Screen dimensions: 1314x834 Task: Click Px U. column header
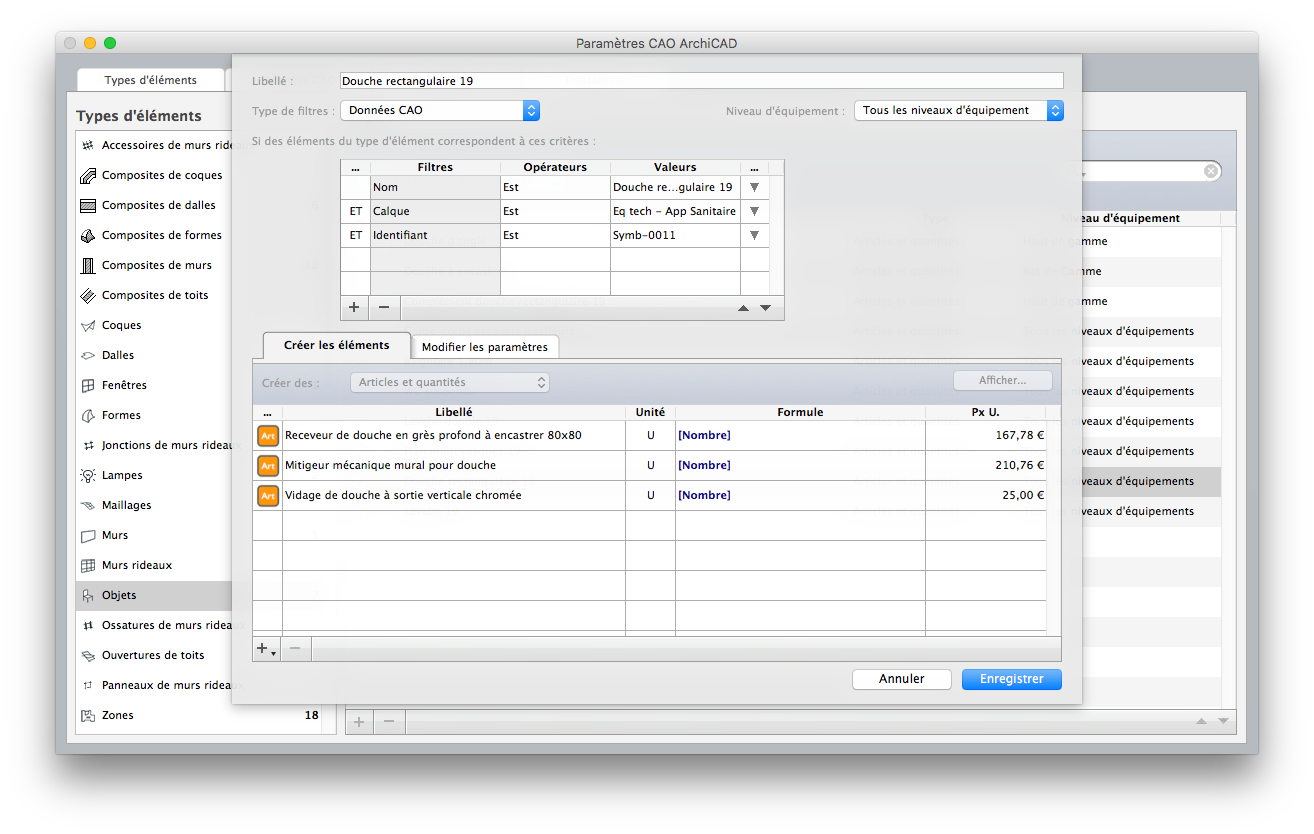coord(986,412)
